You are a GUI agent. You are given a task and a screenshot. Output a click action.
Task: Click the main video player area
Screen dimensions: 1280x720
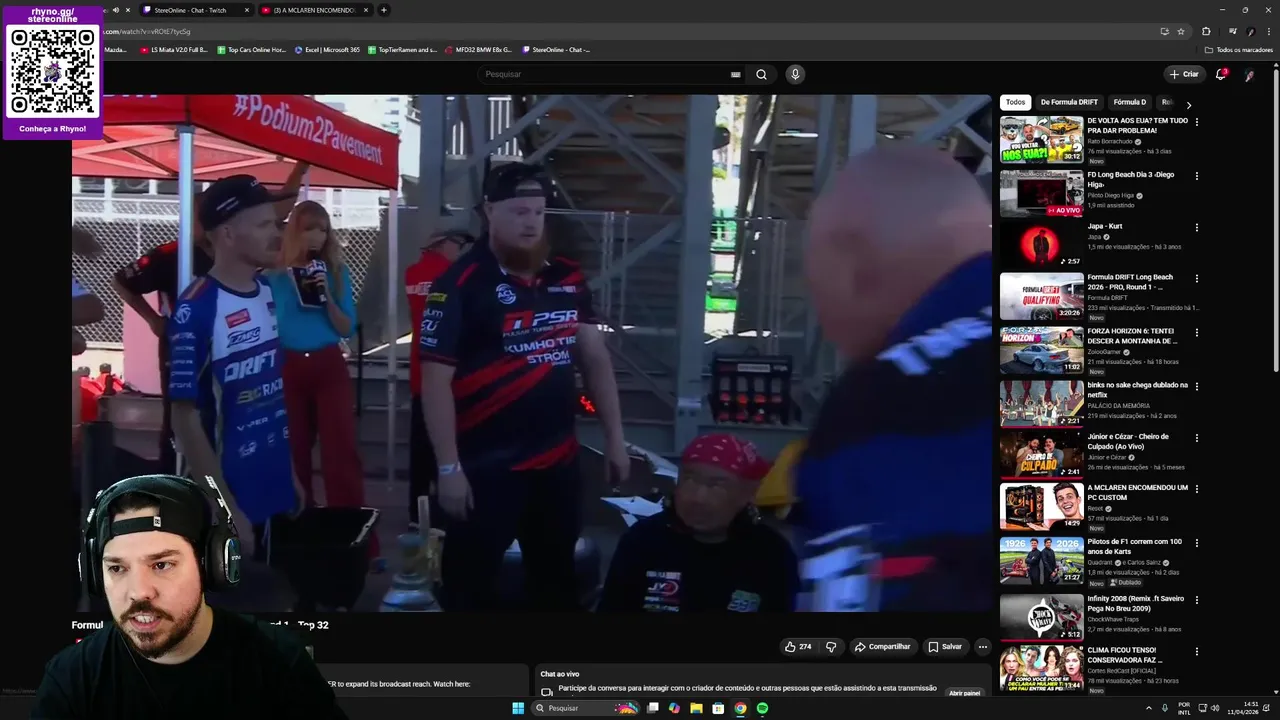click(x=531, y=353)
